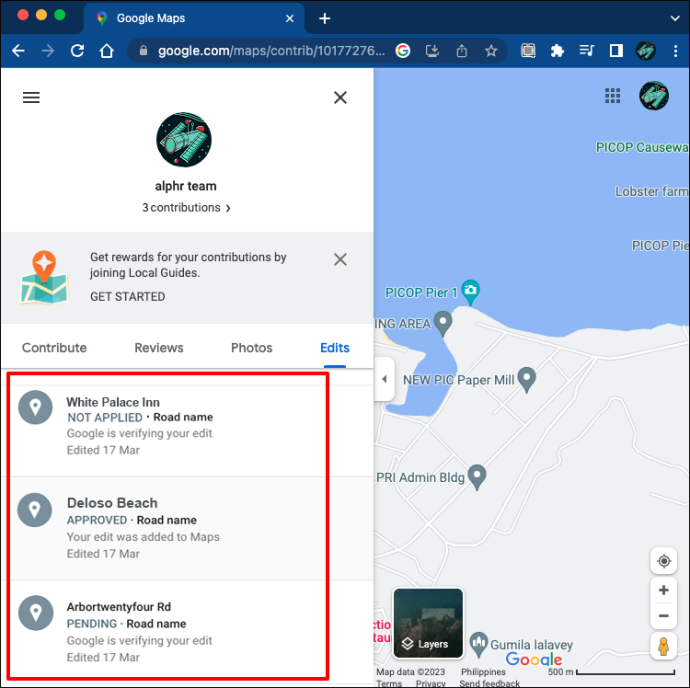Click the Send feedback link

point(489,683)
